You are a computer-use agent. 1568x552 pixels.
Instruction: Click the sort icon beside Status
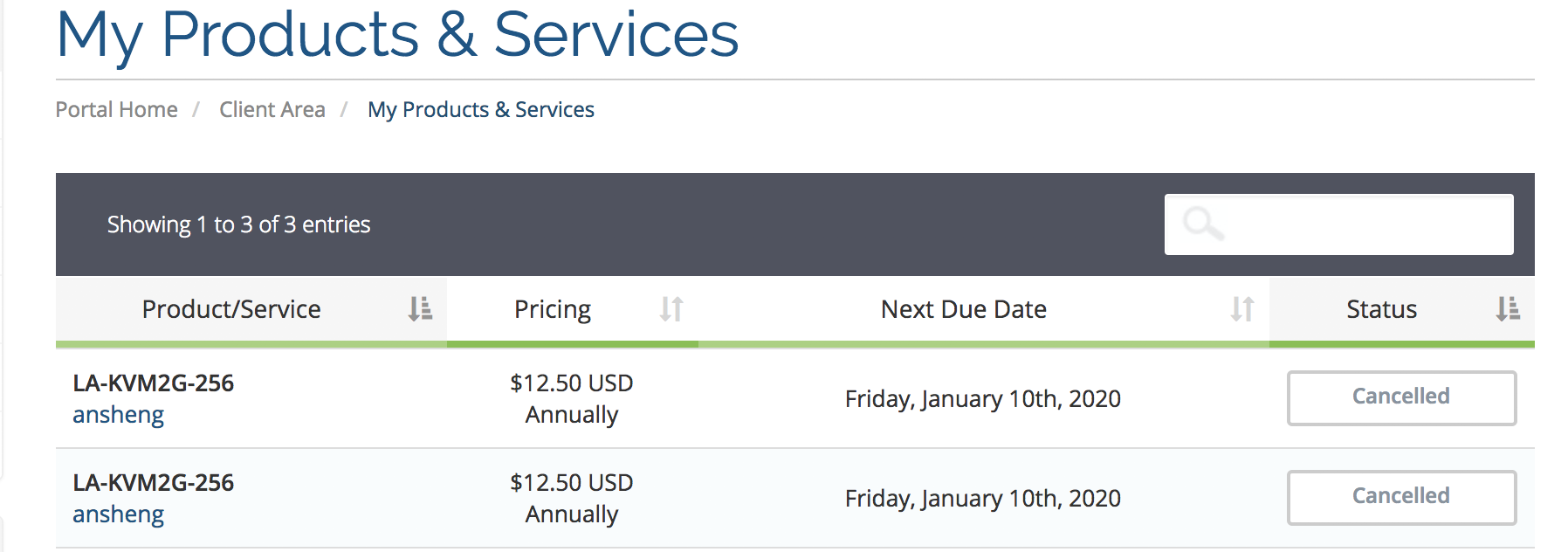(x=1508, y=308)
